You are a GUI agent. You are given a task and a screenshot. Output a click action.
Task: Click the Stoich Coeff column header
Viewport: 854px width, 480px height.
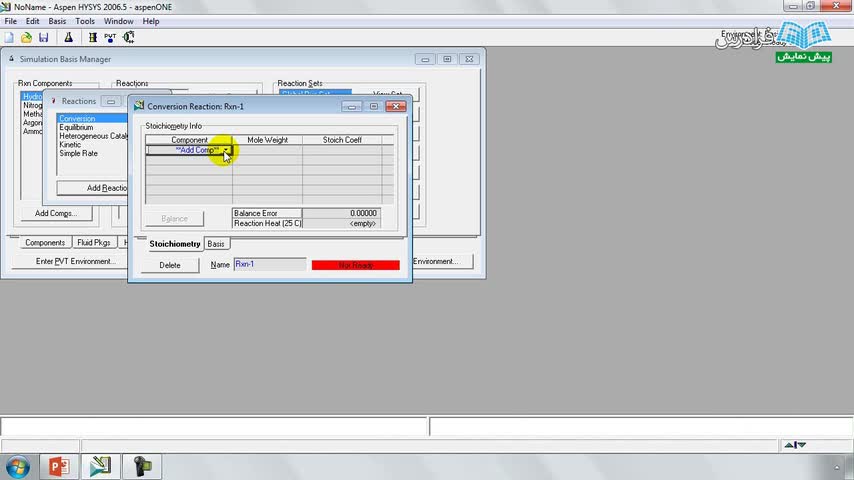[x=342, y=140]
